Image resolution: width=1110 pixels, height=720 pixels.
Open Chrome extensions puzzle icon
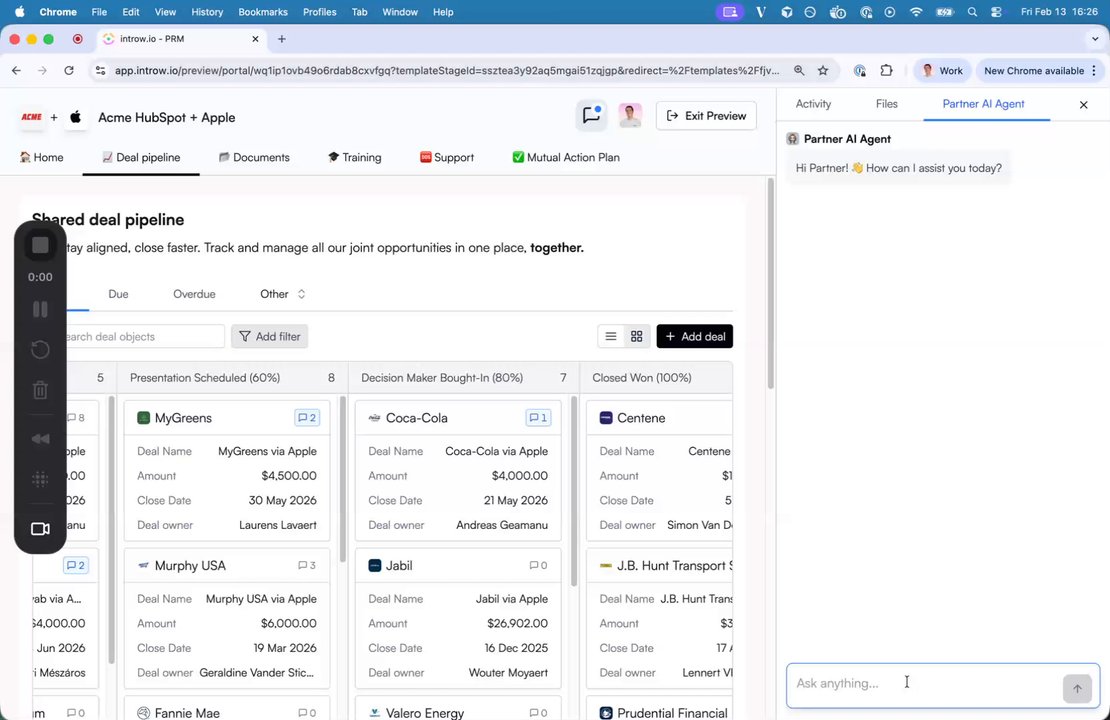[x=886, y=70]
